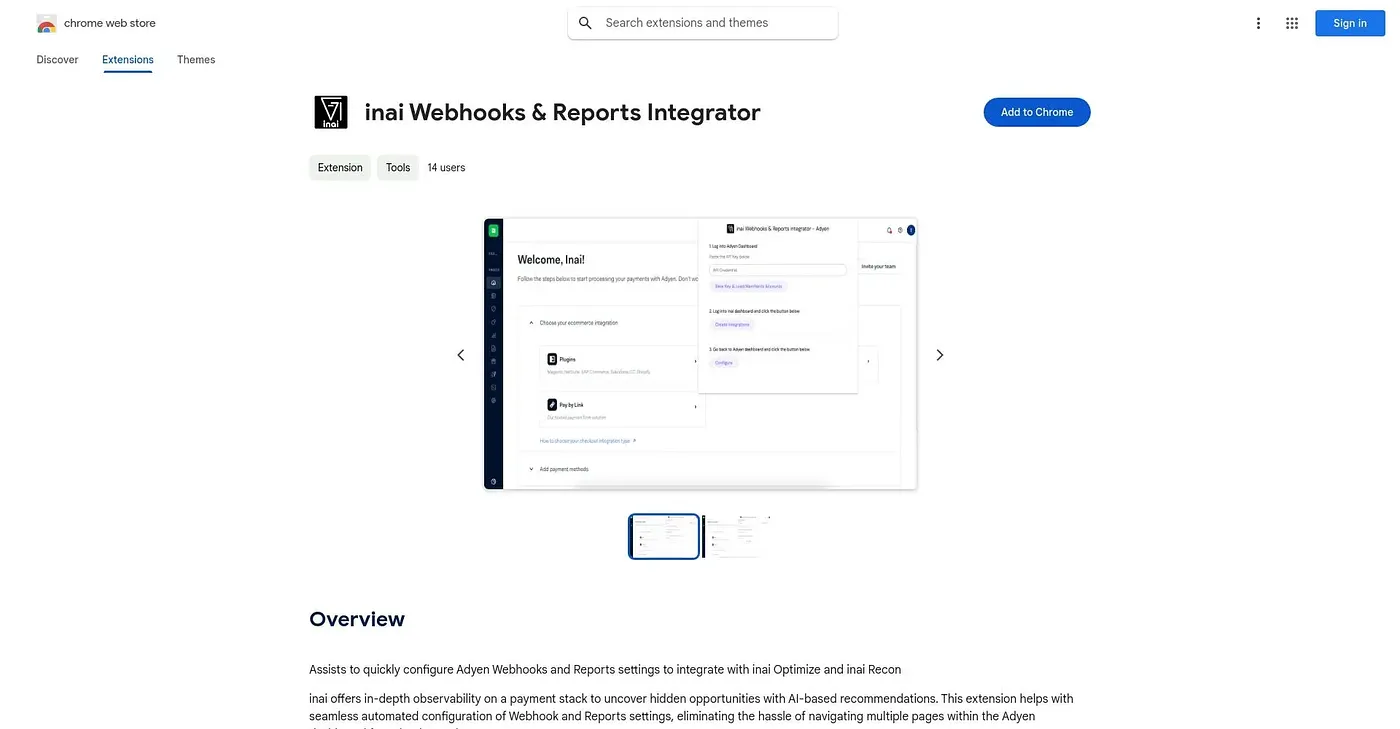Image resolution: width=1400 pixels, height=729 pixels.
Task: Select the first screenshot thumbnail
Action: pos(664,536)
